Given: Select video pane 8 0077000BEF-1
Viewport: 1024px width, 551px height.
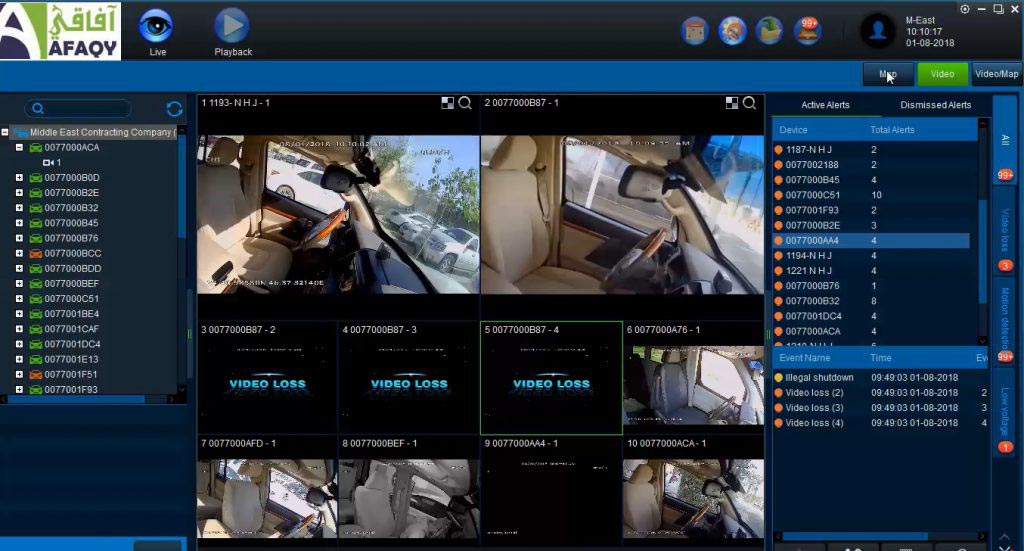Looking at the screenshot, I should pos(409,490).
